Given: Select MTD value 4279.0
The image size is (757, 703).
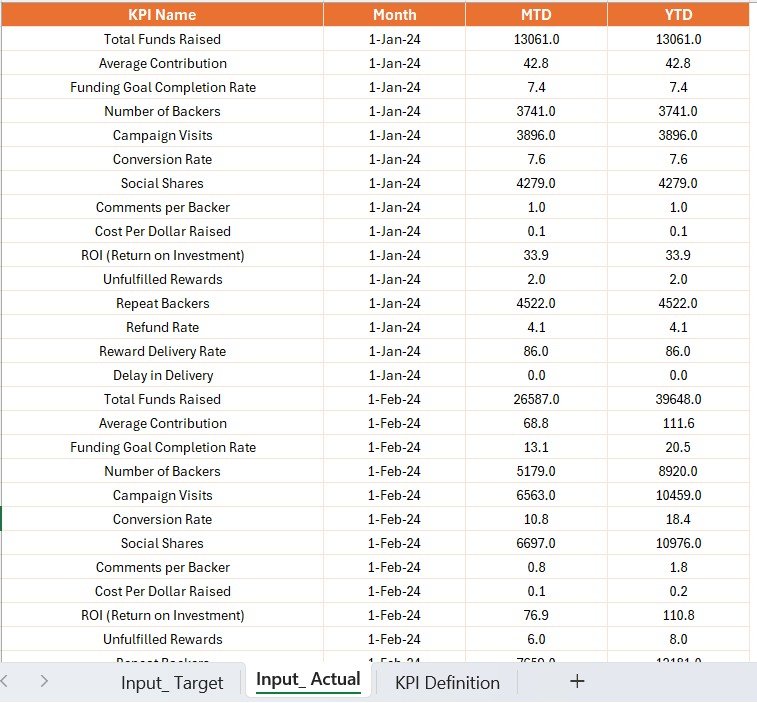Looking at the screenshot, I should [x=536, y=183].
